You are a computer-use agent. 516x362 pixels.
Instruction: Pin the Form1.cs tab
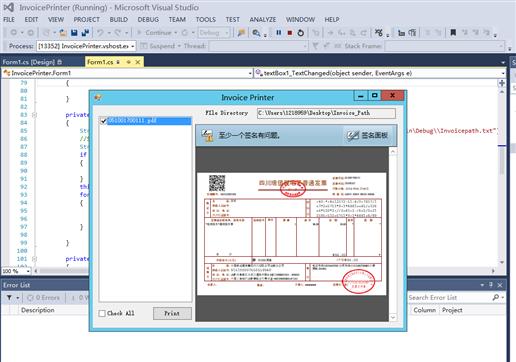pos(128,62)
